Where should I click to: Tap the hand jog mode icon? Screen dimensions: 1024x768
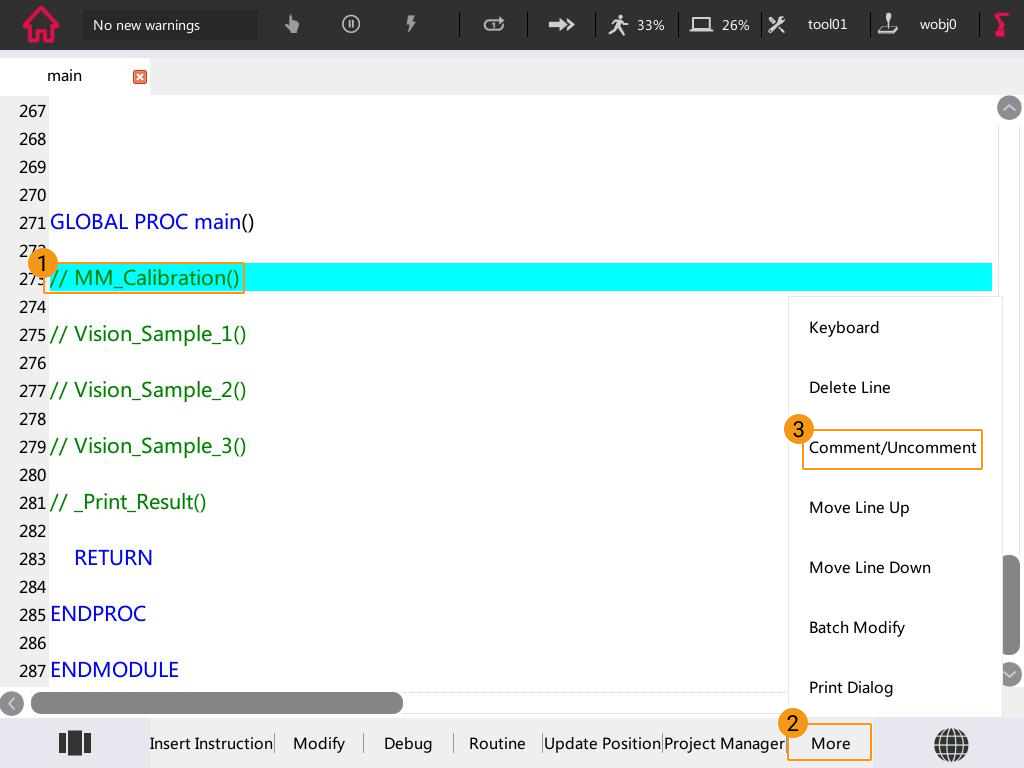click(x=292, y=25)
